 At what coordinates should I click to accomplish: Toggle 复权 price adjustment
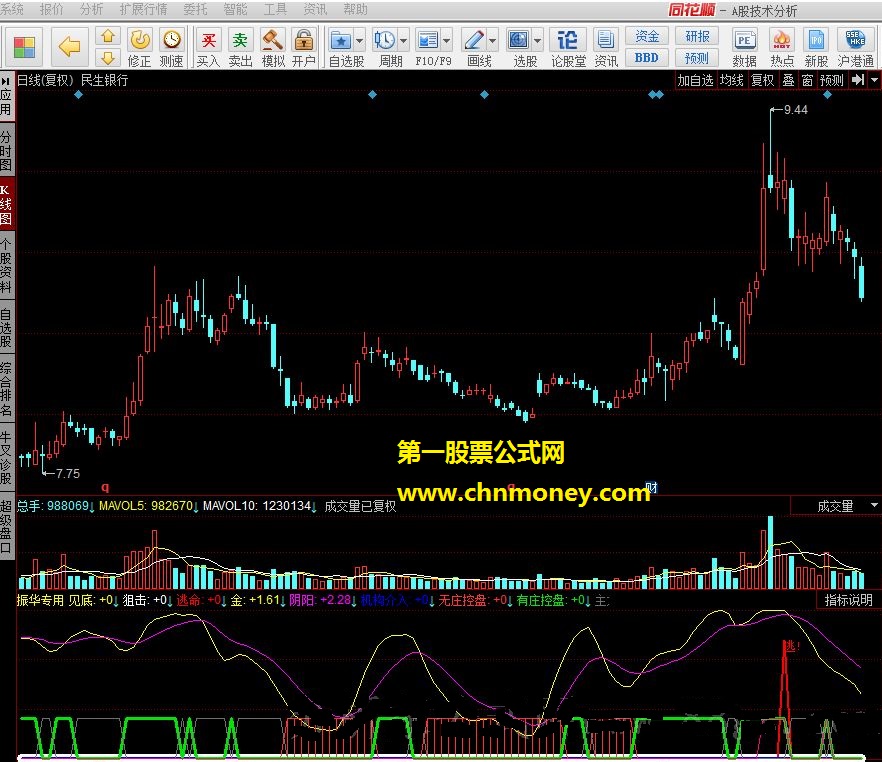coord(763,80)
